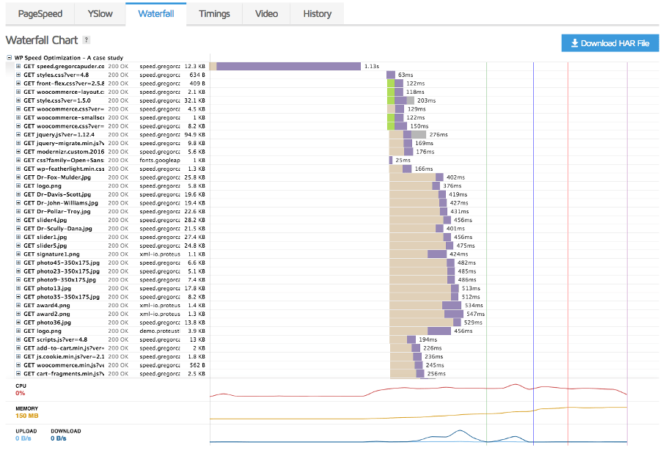Screen dimensions: 660x456
Task: Select the GET js.cookie.min.js row text
Action: coord(64,357)
